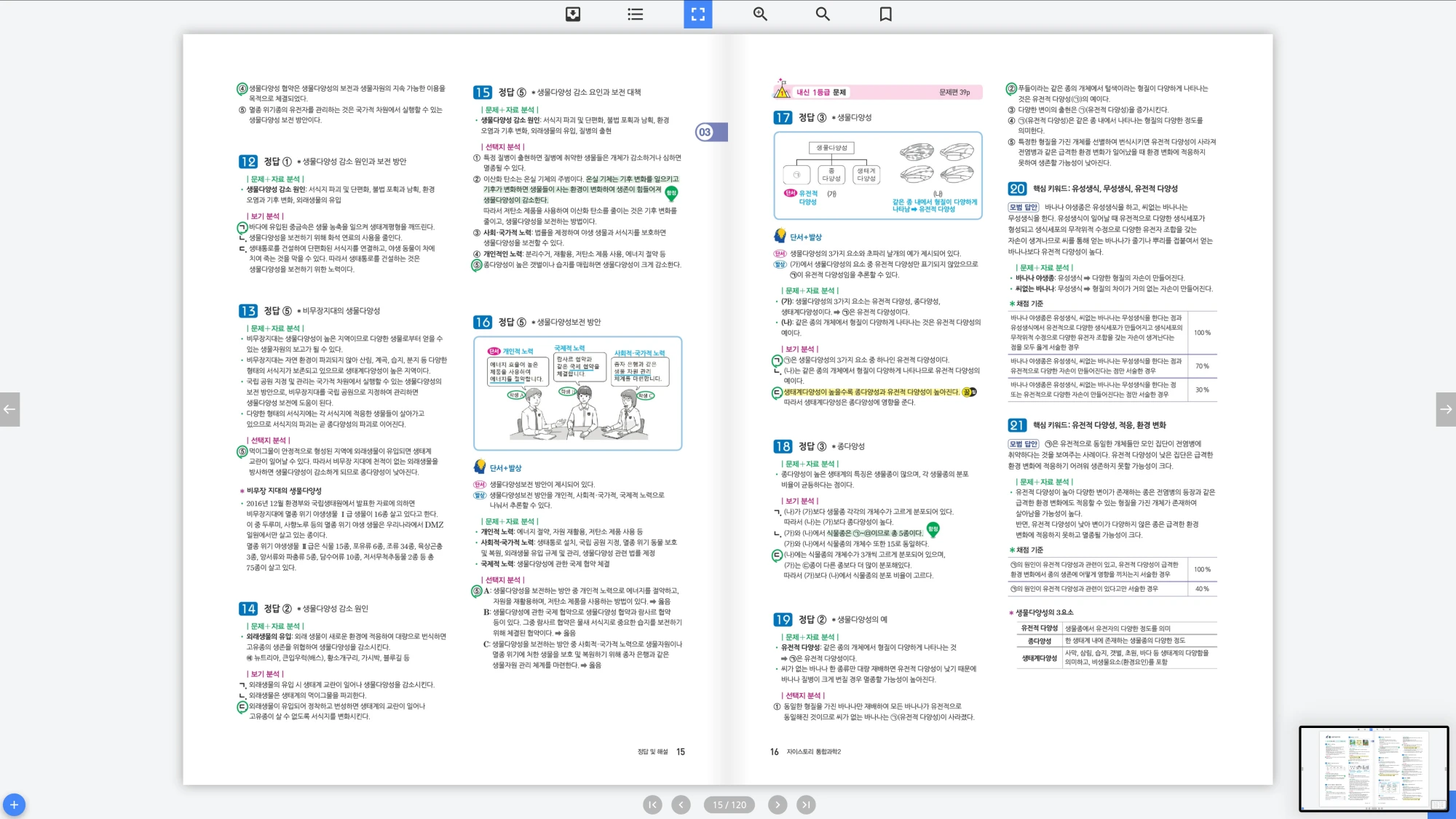Flip back using left edge arrow
The width and height of the screenshot is (1456, 819).
tap(9, 409)
